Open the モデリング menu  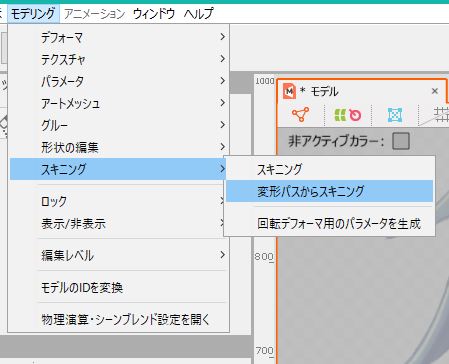tap(33, 14)
